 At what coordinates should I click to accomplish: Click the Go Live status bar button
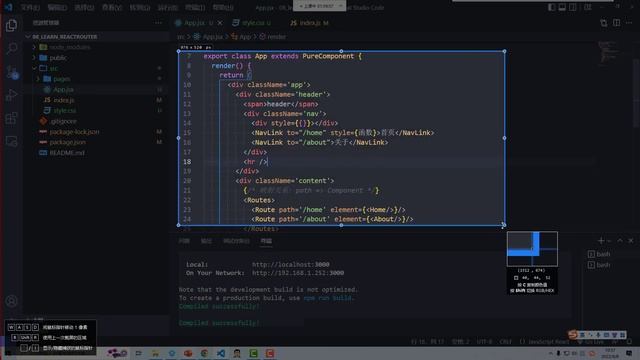point(592,342)
